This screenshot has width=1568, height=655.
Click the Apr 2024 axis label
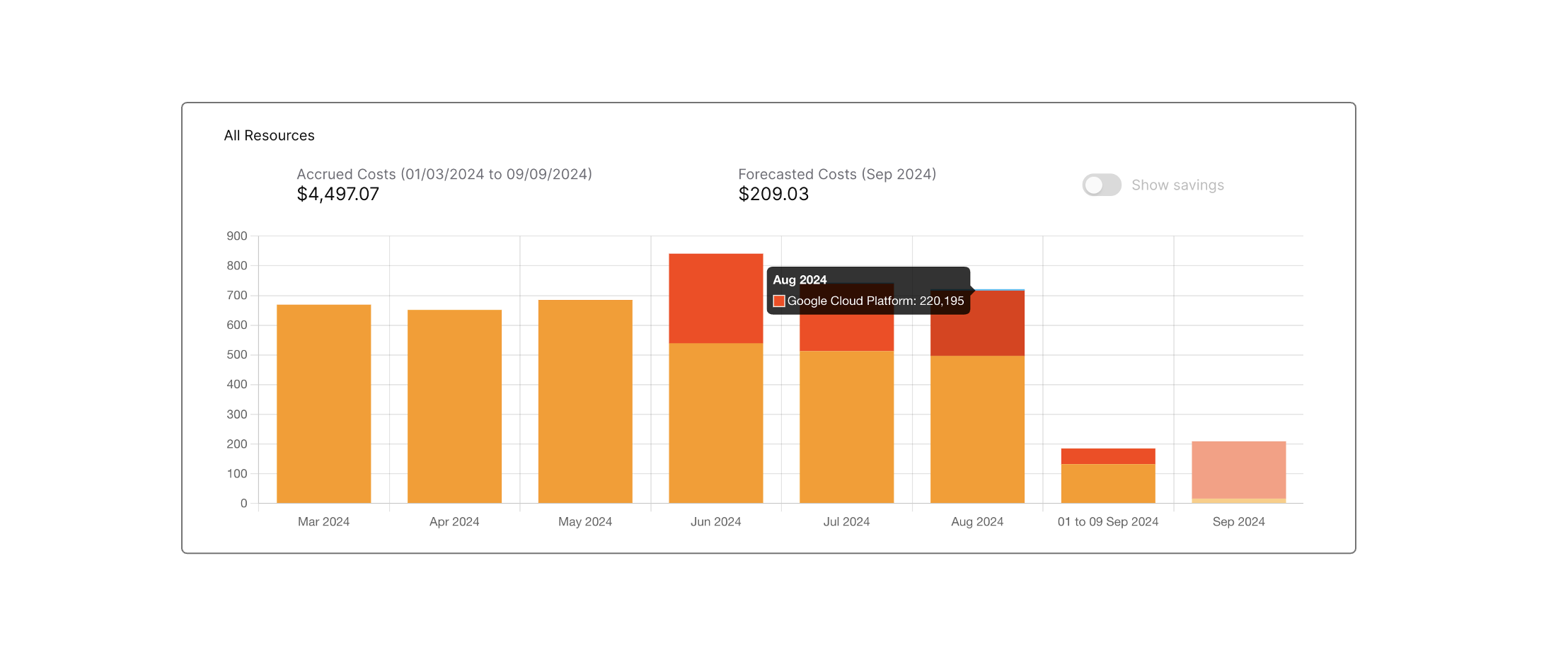(454, 522)
